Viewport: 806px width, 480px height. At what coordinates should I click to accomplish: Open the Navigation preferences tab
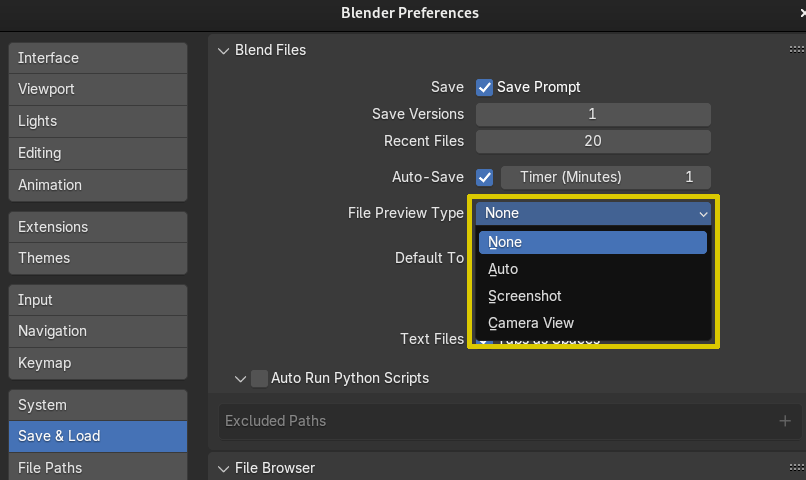pos(98,331)
